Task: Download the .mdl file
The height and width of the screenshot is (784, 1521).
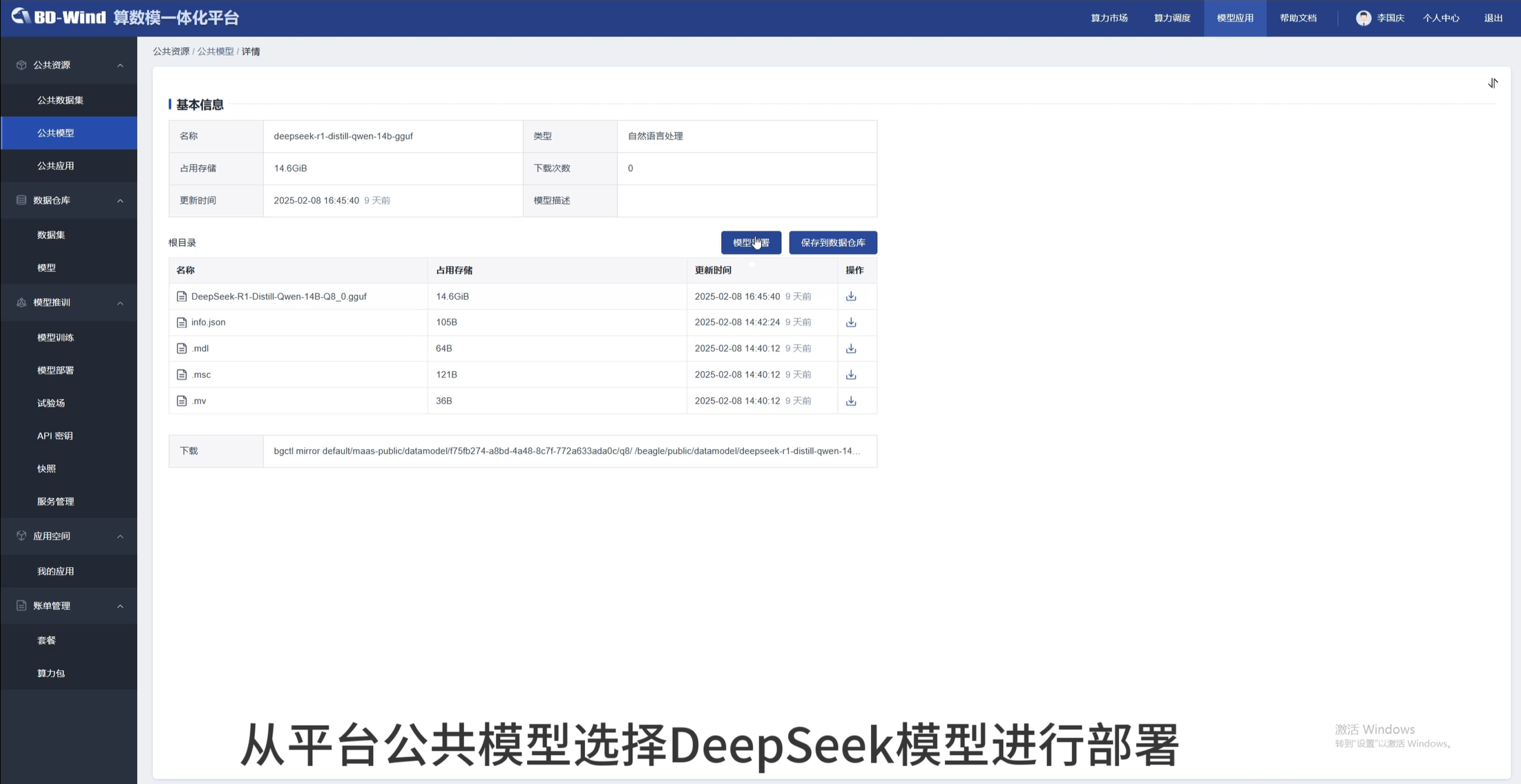Action: pyautogui.click(x=851, y=349)
